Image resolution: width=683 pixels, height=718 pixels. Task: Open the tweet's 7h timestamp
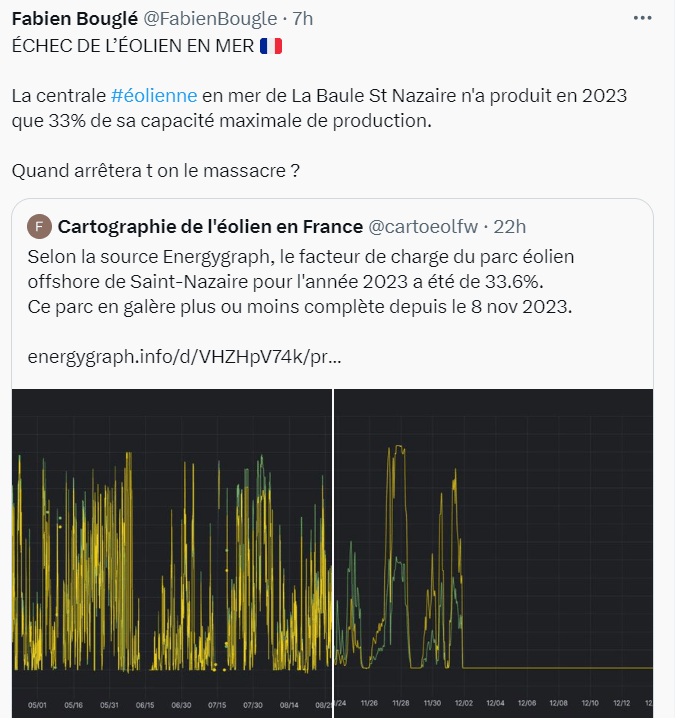point(302,19)
